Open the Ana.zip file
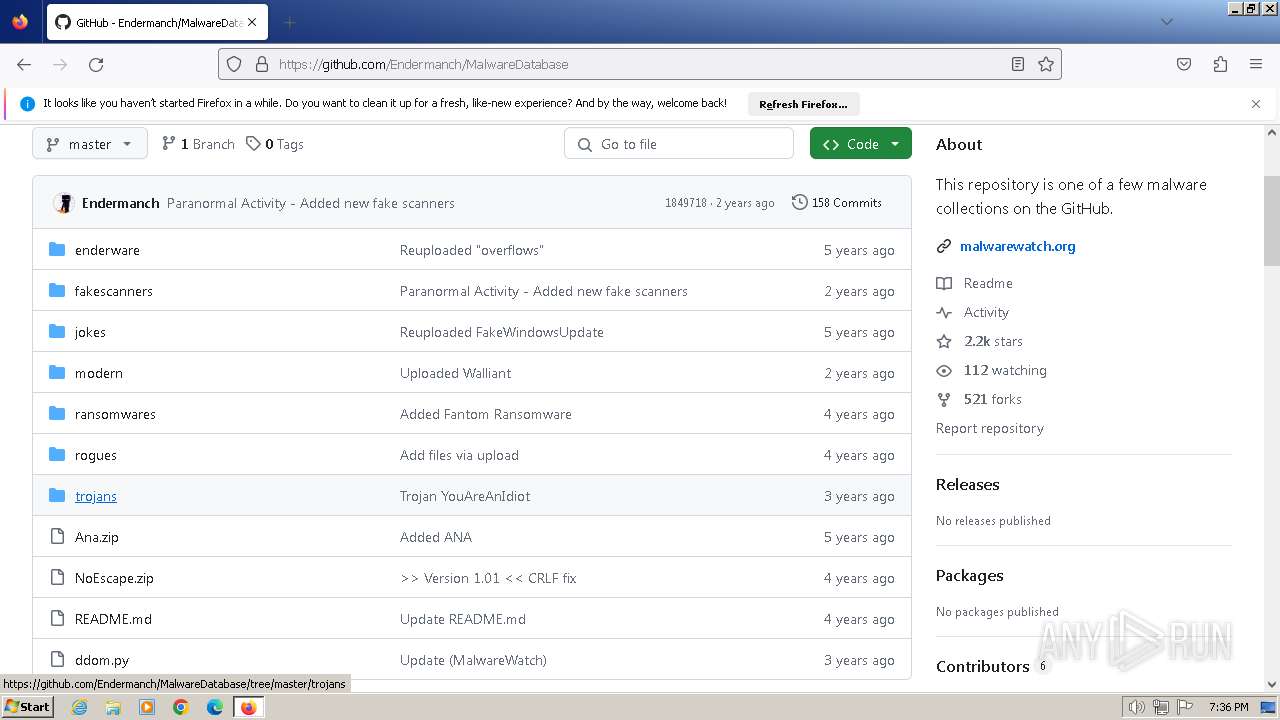Viewport: 1280px width, 720px height. point(97,537)
